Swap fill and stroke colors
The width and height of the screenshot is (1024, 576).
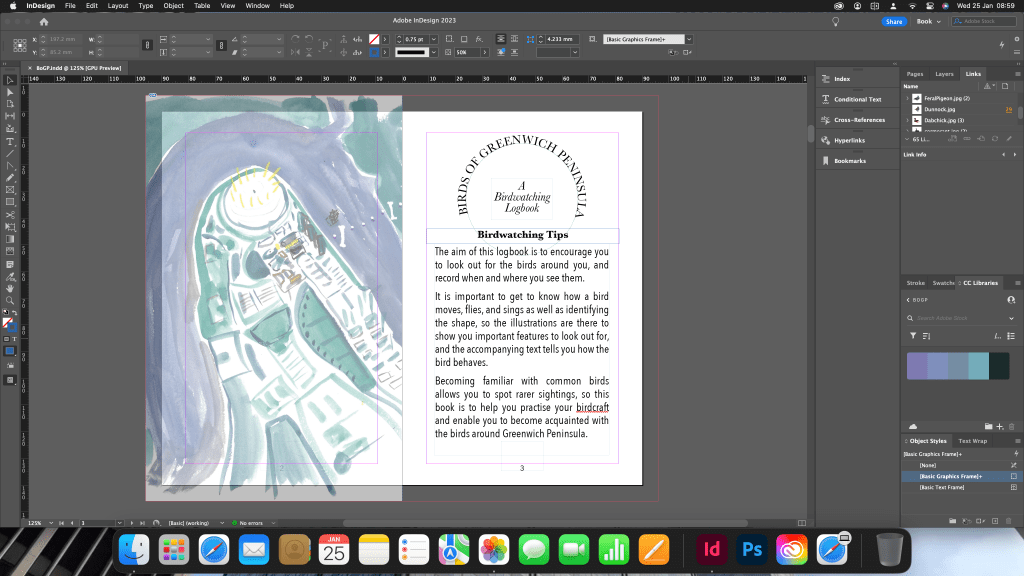tap(14, 312)
